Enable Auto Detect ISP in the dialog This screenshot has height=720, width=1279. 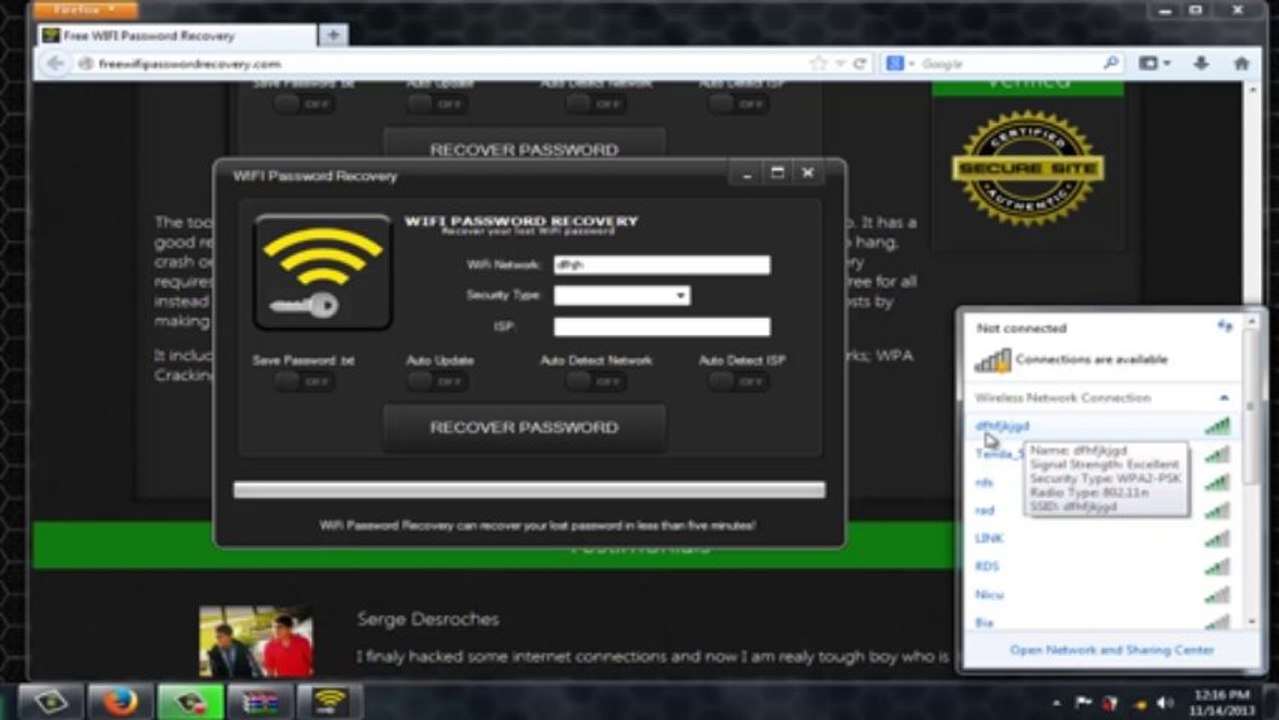pos(739,381)
